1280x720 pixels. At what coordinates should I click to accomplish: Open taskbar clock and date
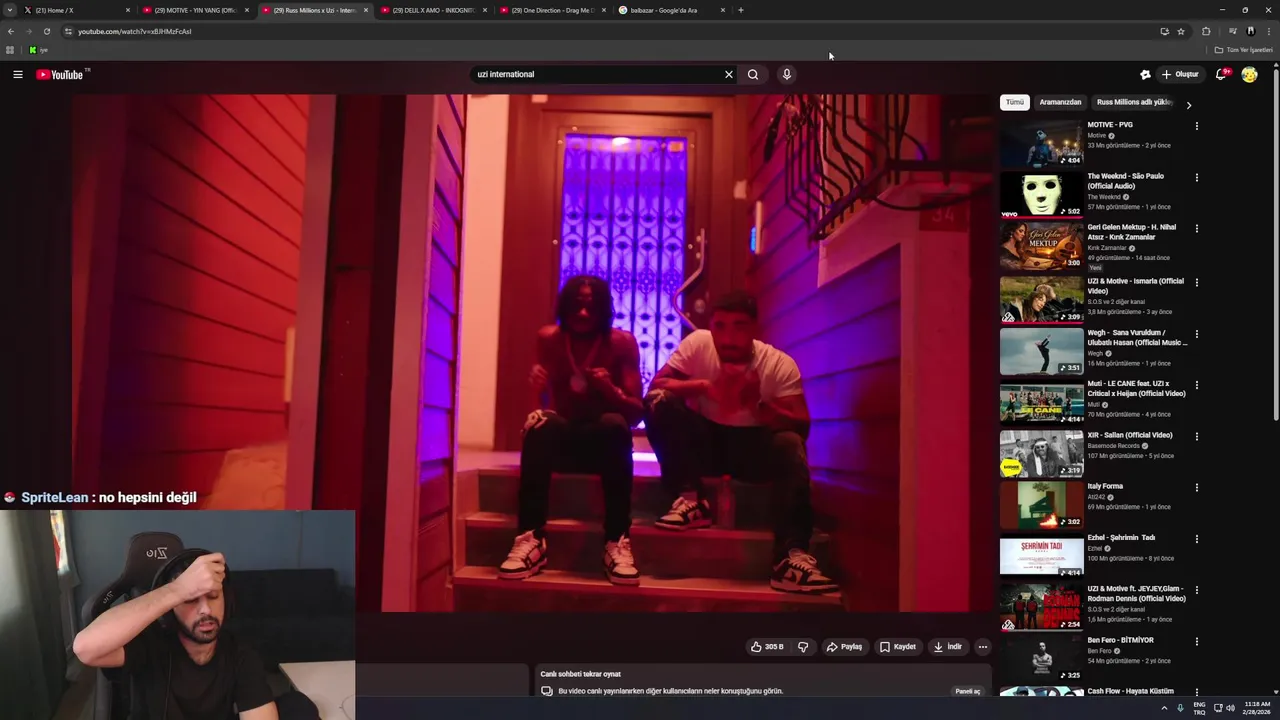click(x=1257, y=709)
